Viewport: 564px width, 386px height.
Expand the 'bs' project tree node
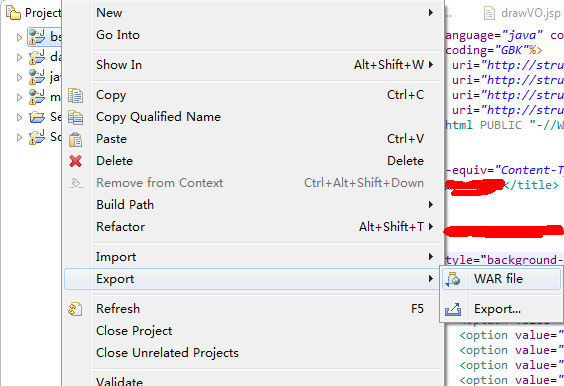click(19, 37)
